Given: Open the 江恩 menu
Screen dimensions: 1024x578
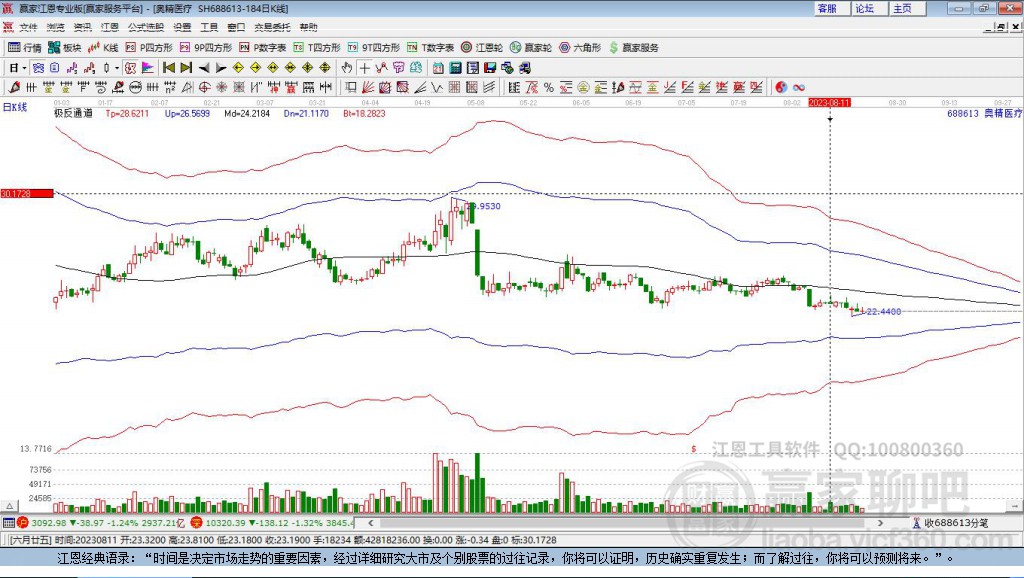Looking at the screenshot, I should 110,27.
